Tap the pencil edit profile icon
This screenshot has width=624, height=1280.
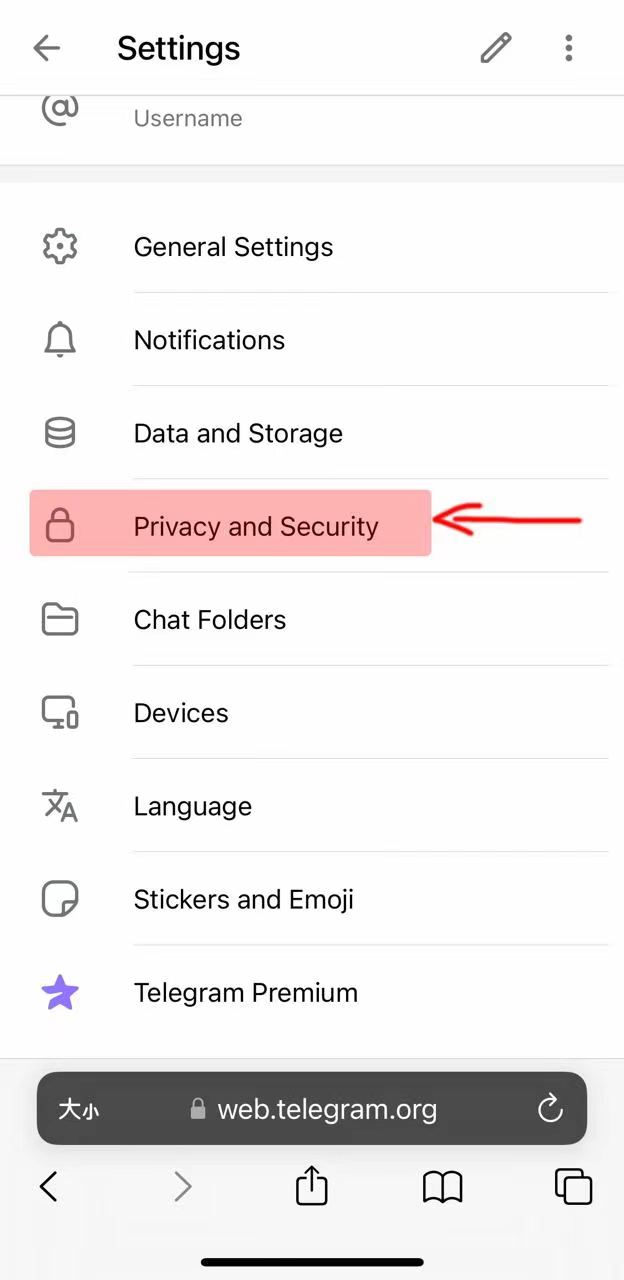coord(496,48)
